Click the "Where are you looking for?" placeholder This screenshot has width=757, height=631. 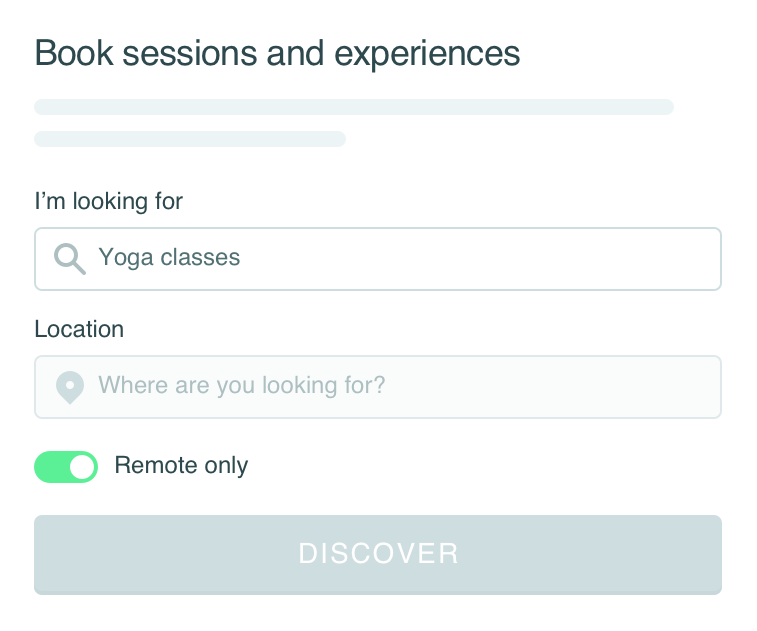(241, 385)
